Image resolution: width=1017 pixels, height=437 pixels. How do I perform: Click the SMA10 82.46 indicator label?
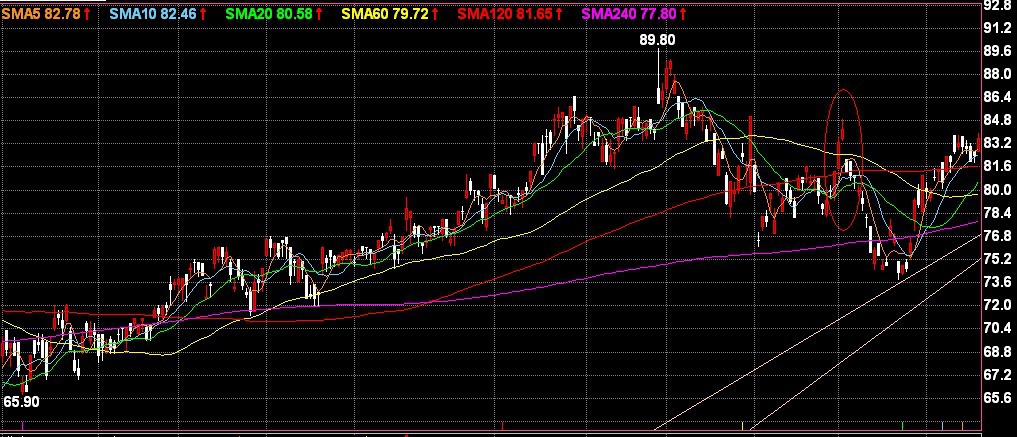pos(156,13)
